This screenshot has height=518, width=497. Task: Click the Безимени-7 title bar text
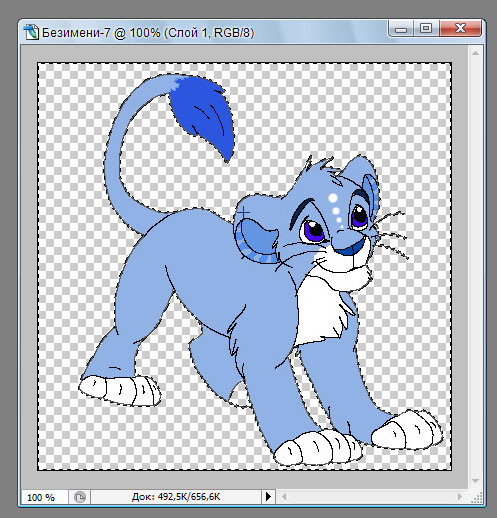point(148,33)
